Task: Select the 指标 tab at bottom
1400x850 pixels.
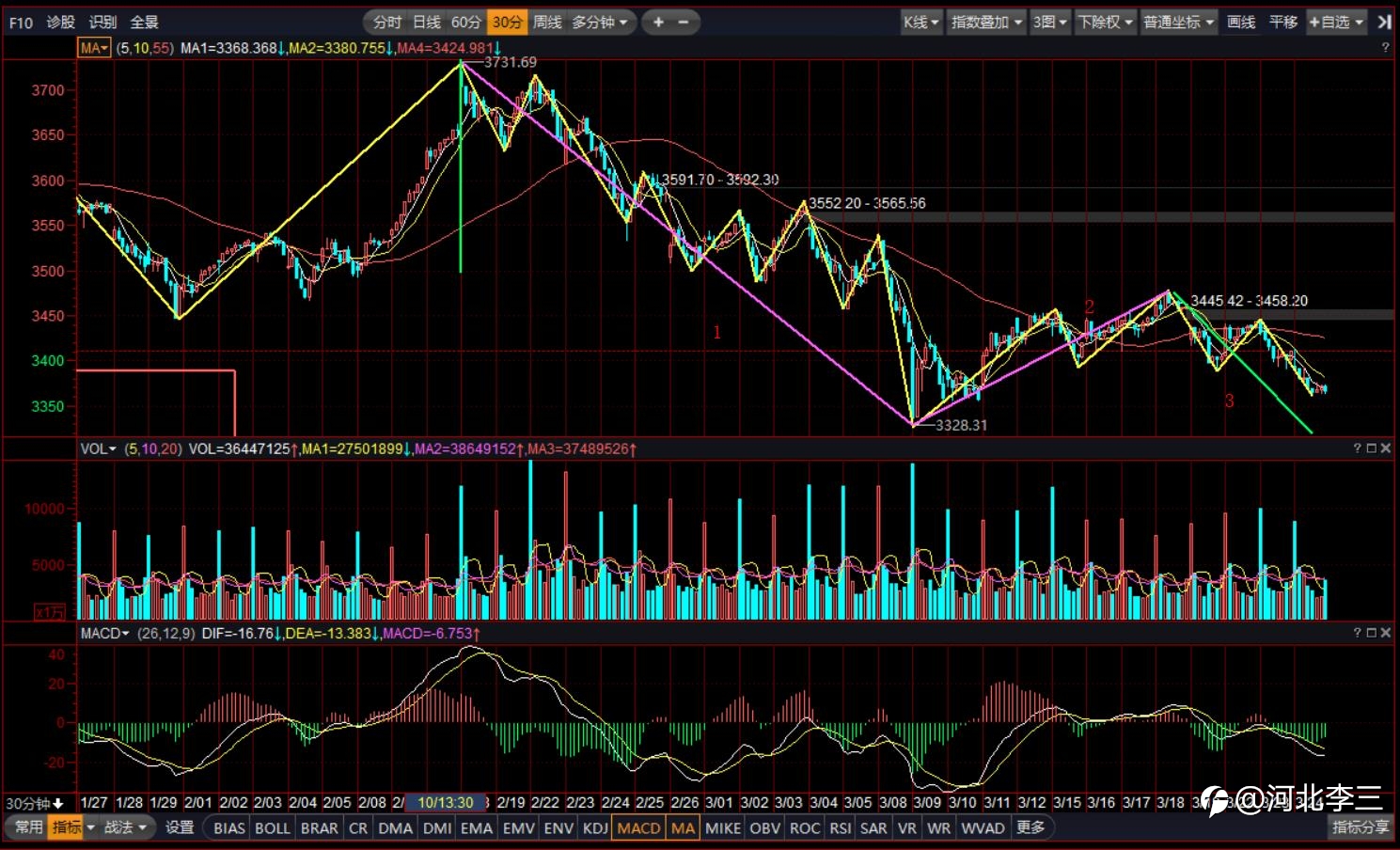Action: coord(67,827)
